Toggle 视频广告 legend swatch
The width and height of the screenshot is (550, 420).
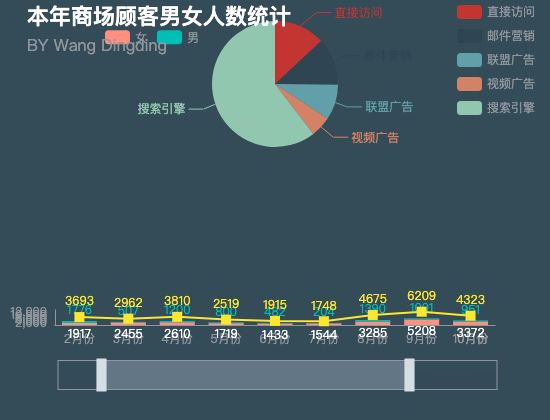point(469,84)
